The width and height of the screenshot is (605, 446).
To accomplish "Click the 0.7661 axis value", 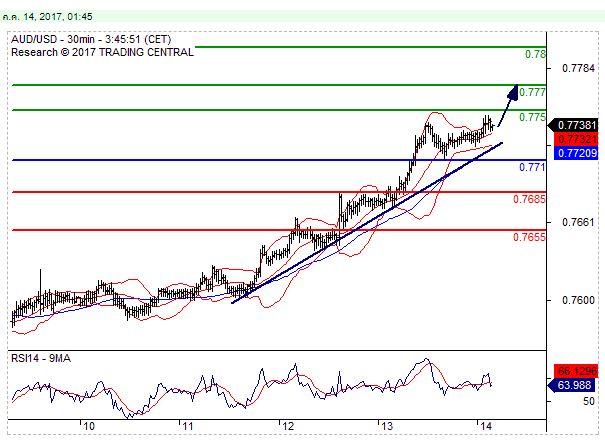I will tap(578, 222).
